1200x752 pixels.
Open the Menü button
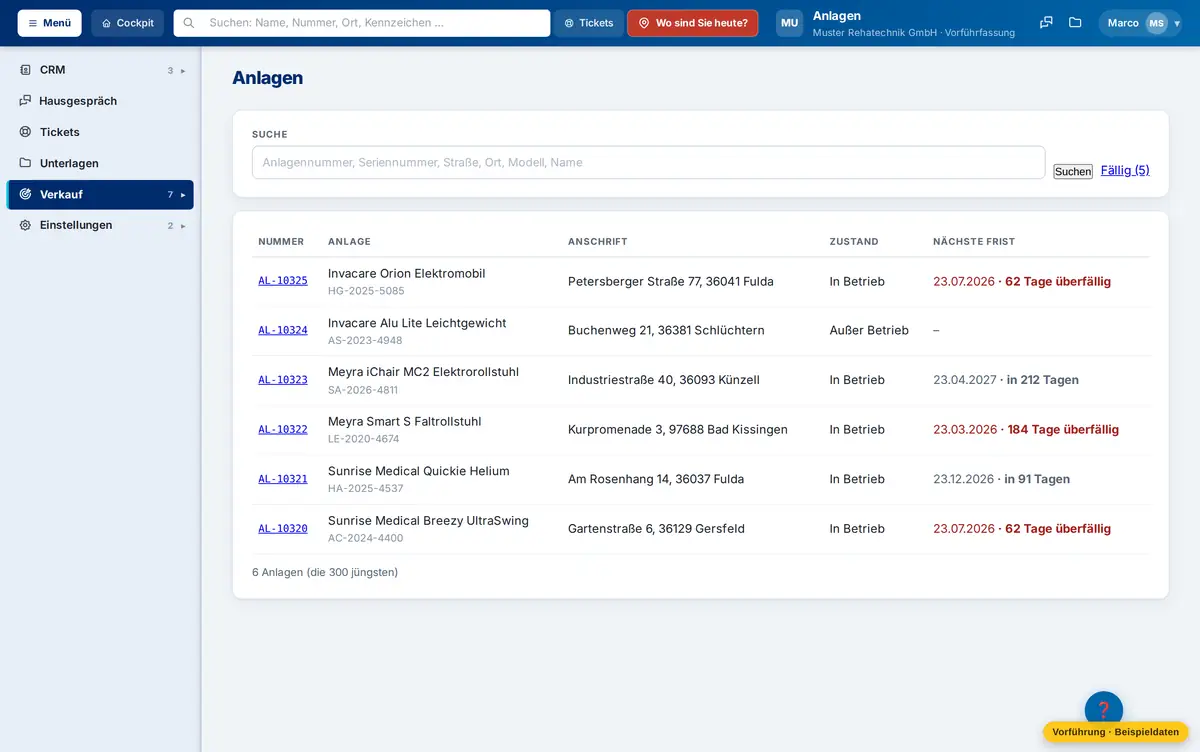49,23
